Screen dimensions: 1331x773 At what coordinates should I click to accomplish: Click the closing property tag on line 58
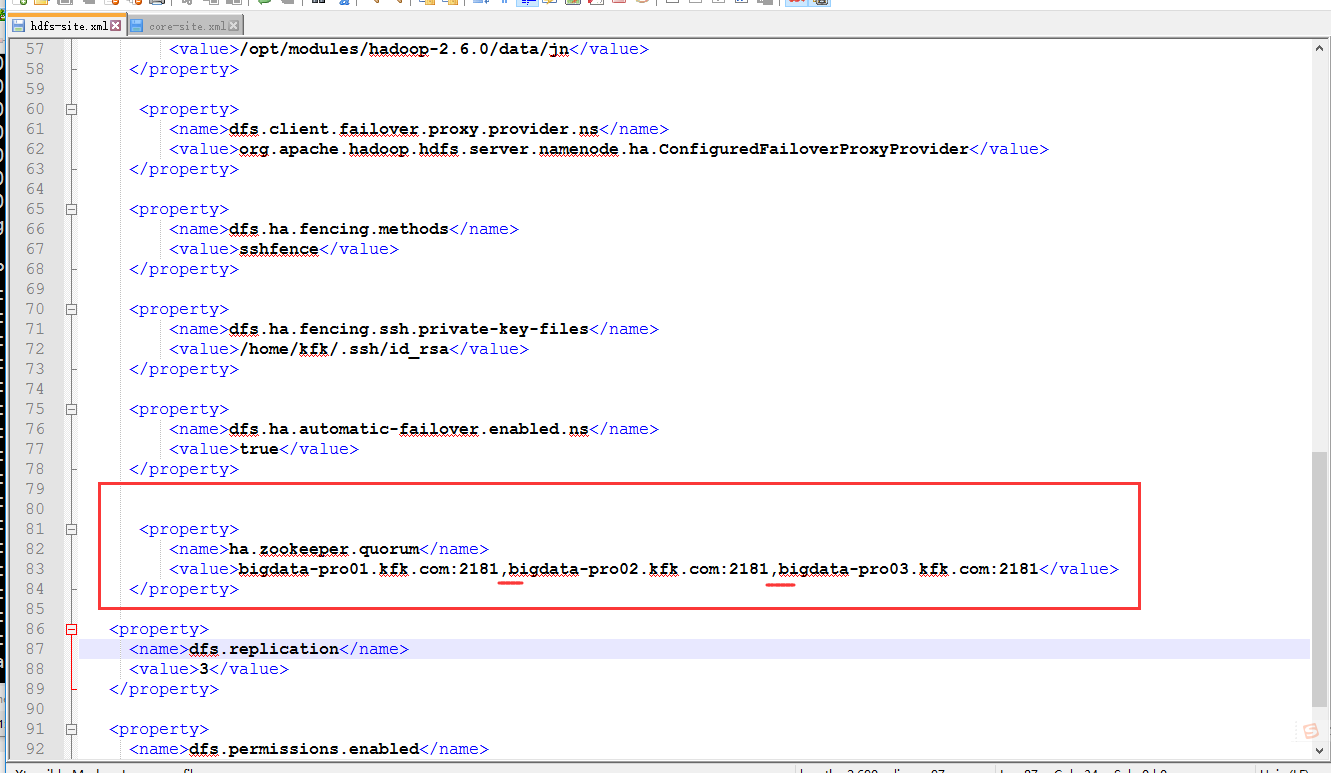(x=184, y=69)
